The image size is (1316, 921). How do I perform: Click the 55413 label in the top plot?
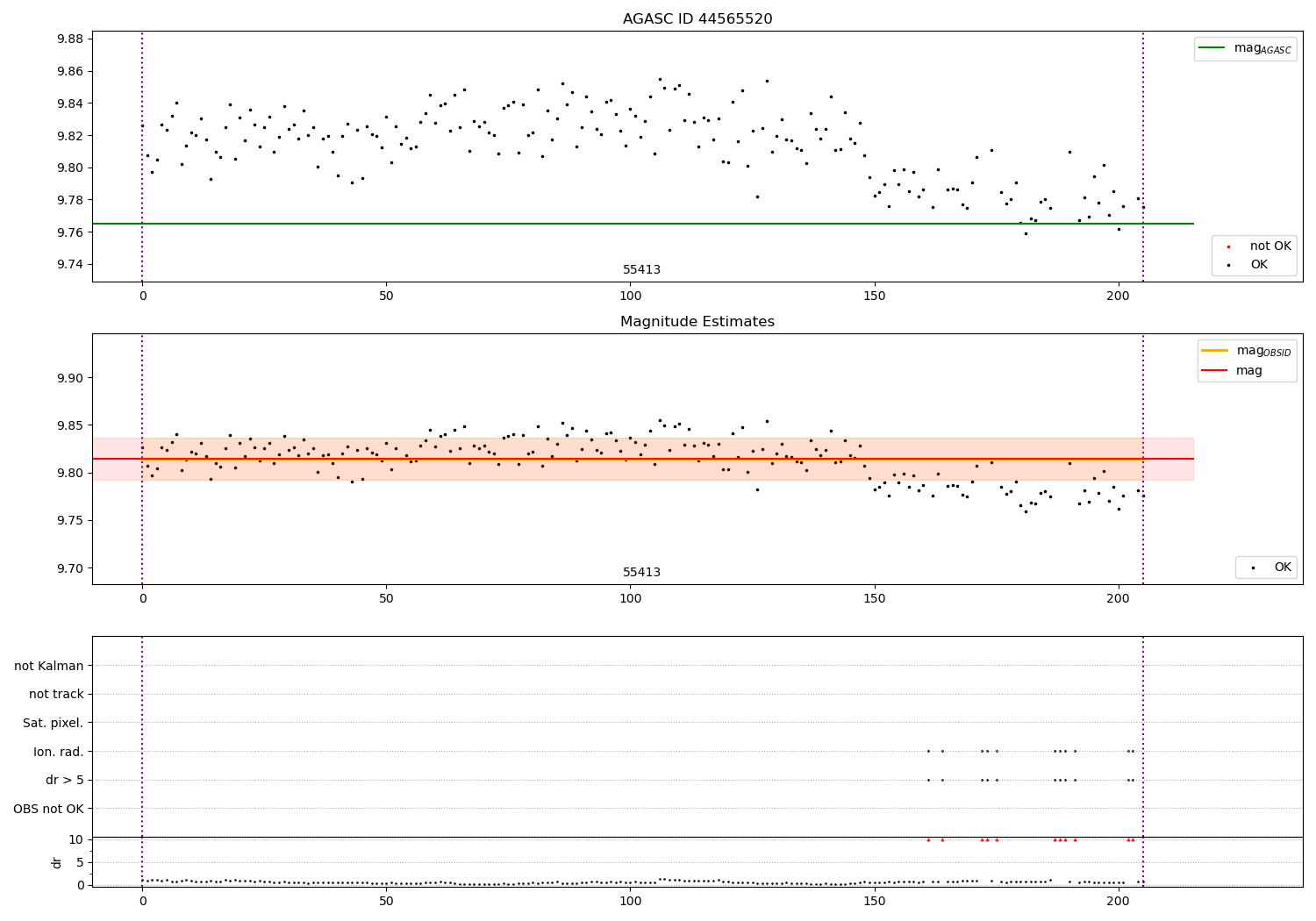641,270
